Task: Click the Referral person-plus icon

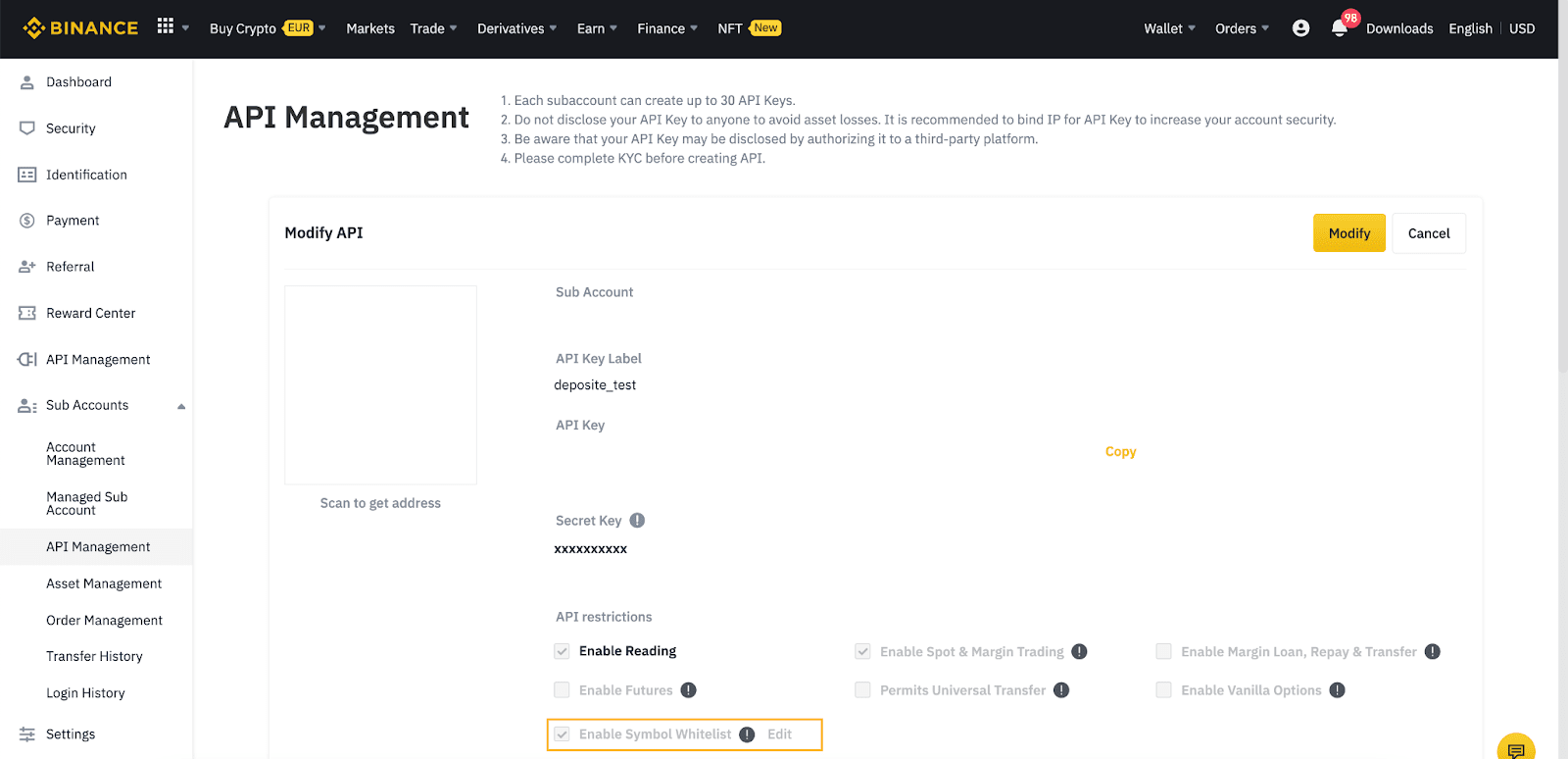Action: [27, 267]
